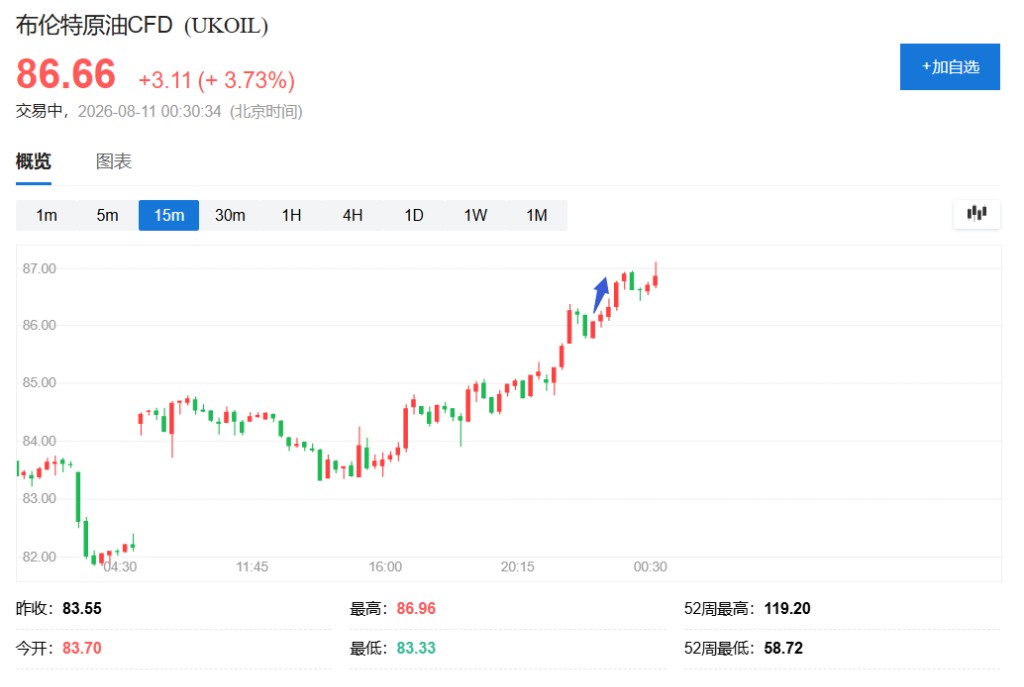Click the blue arrow marker on chart
This screenshot has height=687, width=1024.
[601, 294]
